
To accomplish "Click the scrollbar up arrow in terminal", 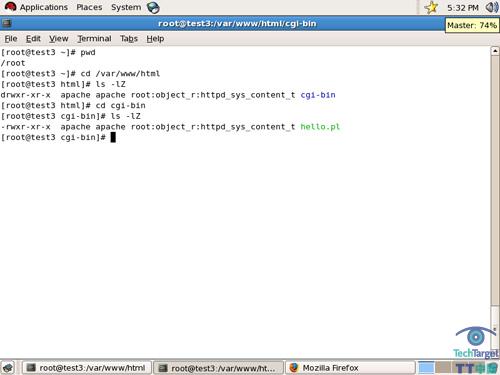I will coord(495,51).
